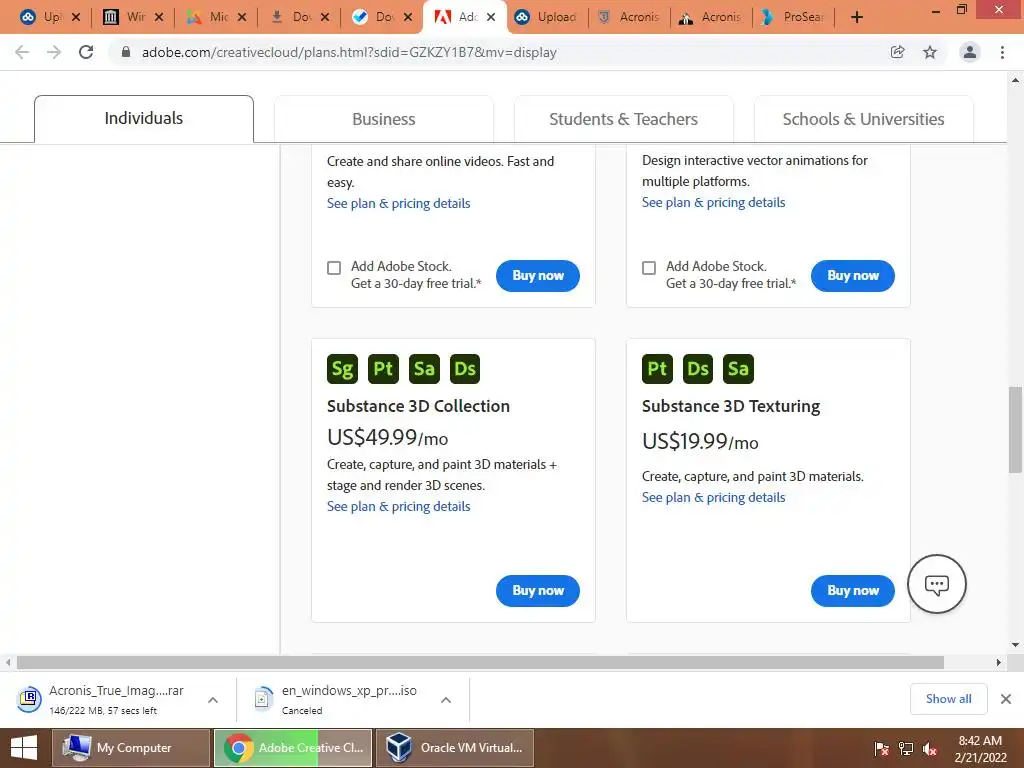This screenshot has height=768, width=1024.
Task: Buy now for vector animations plan
Action: pos(853,276)
